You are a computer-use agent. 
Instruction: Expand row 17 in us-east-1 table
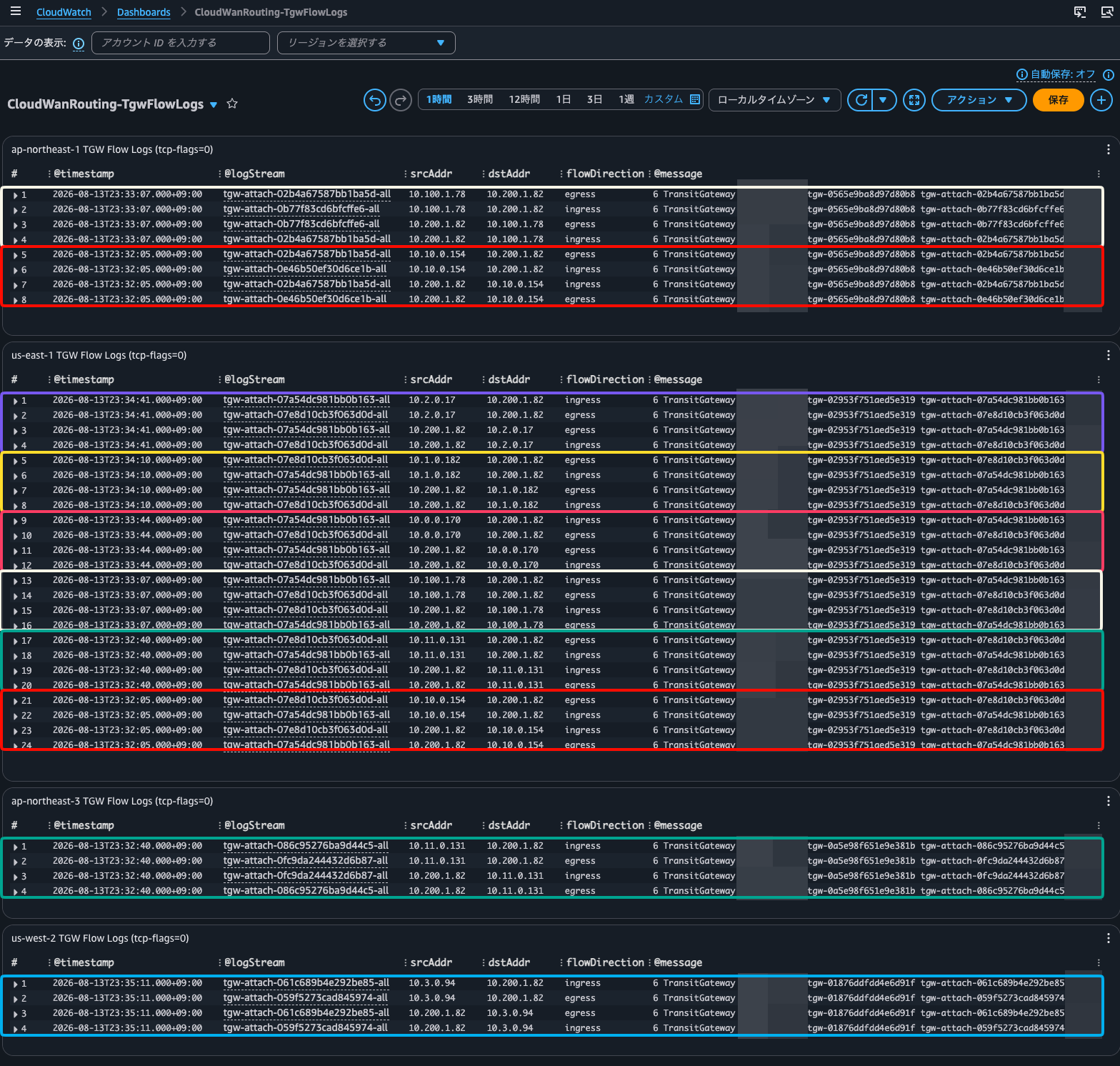(15, 641)
